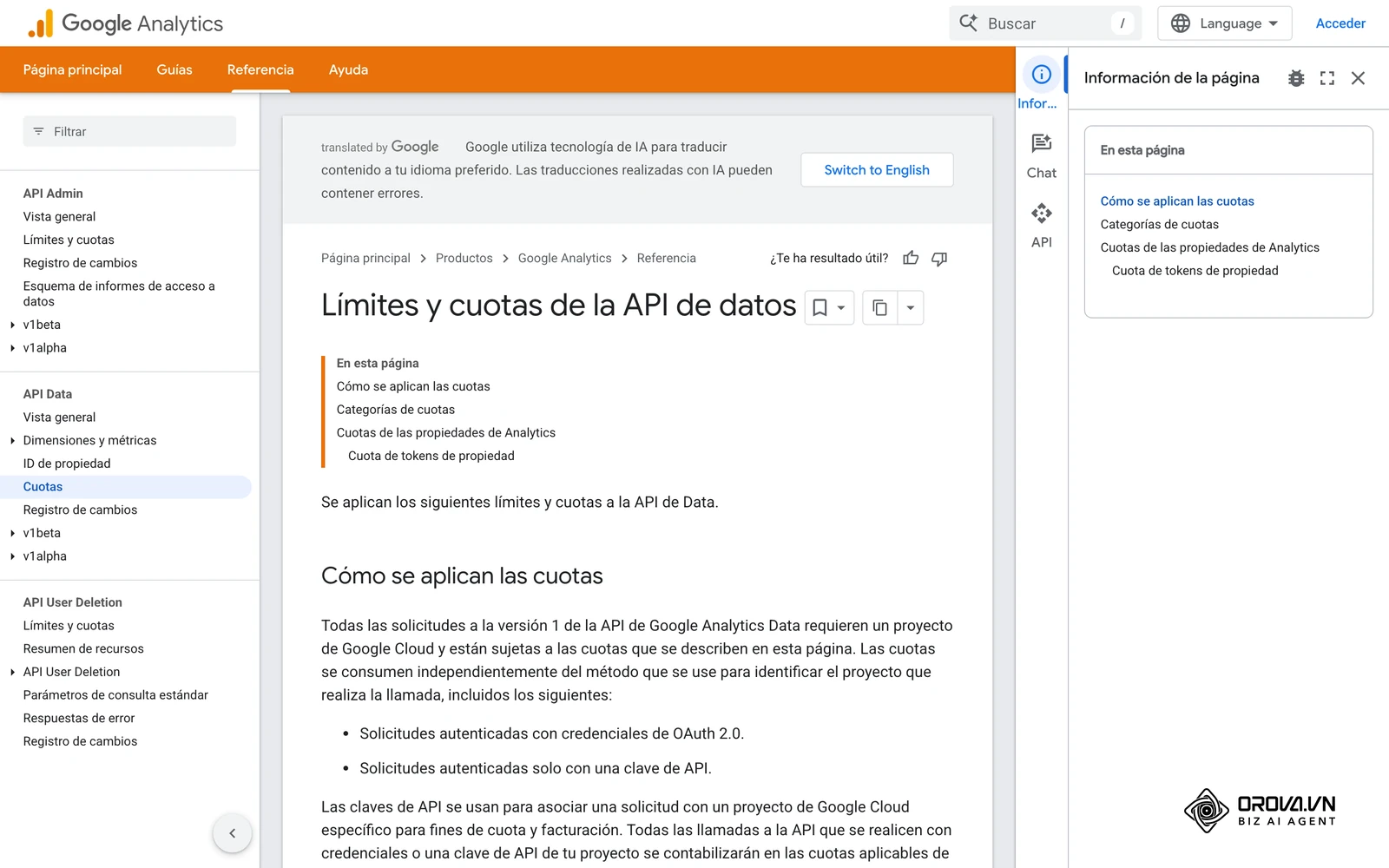Open the Guías tab
1389x868 pixels.
(174, 69)
